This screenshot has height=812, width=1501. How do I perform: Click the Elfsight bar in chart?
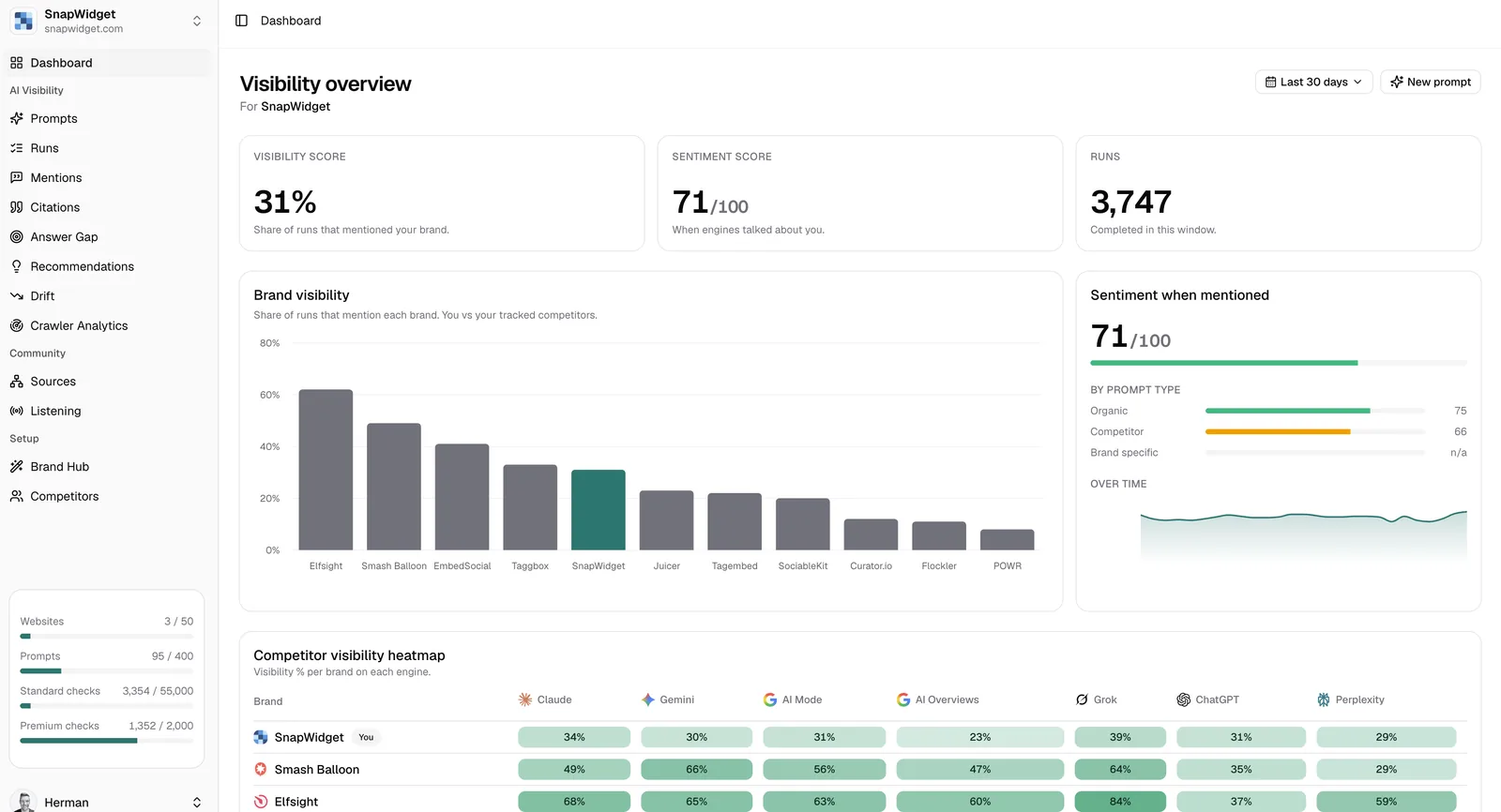coord(326,470)
